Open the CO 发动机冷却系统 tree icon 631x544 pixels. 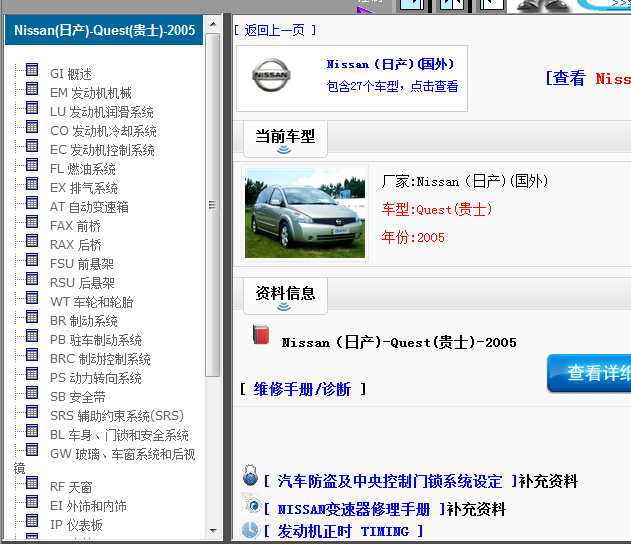pyautogui.click(x=32, y=127)
